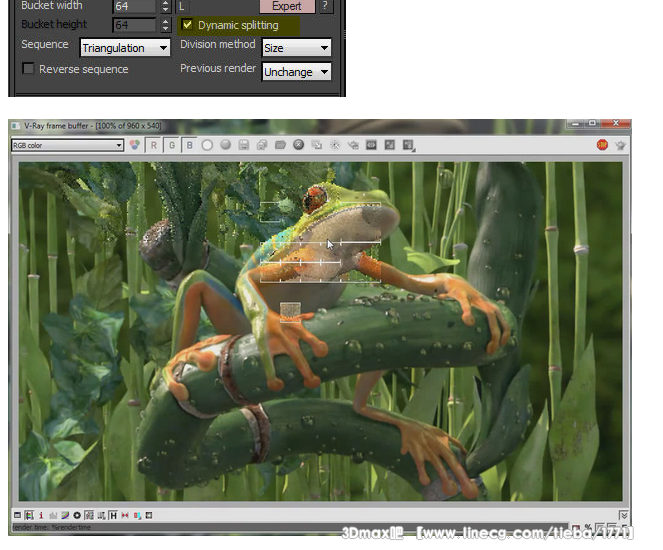Screen dimensions: 663x550
Task: Check Reverse sequence checkbox
Action: [28, 68]
